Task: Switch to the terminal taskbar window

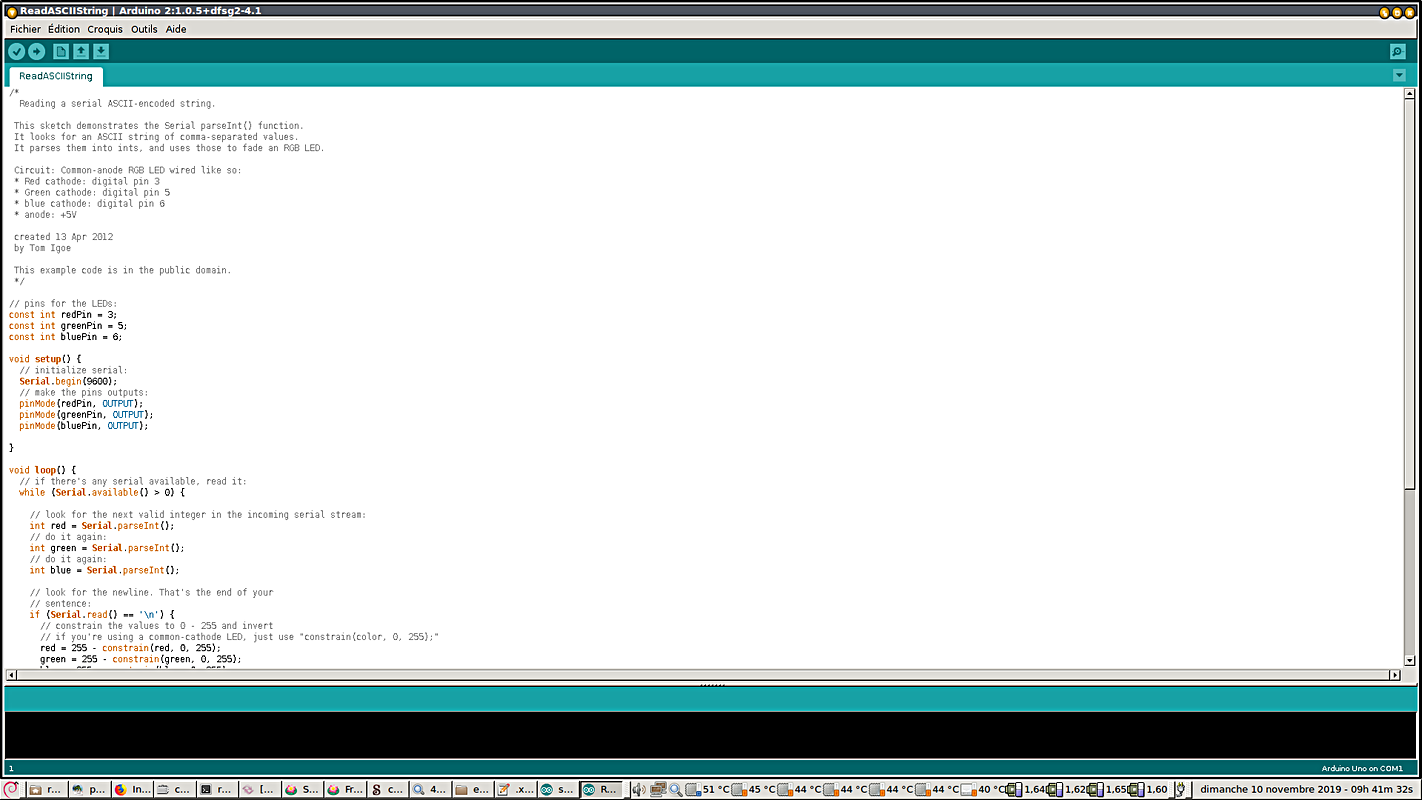Action: point(217,789)
